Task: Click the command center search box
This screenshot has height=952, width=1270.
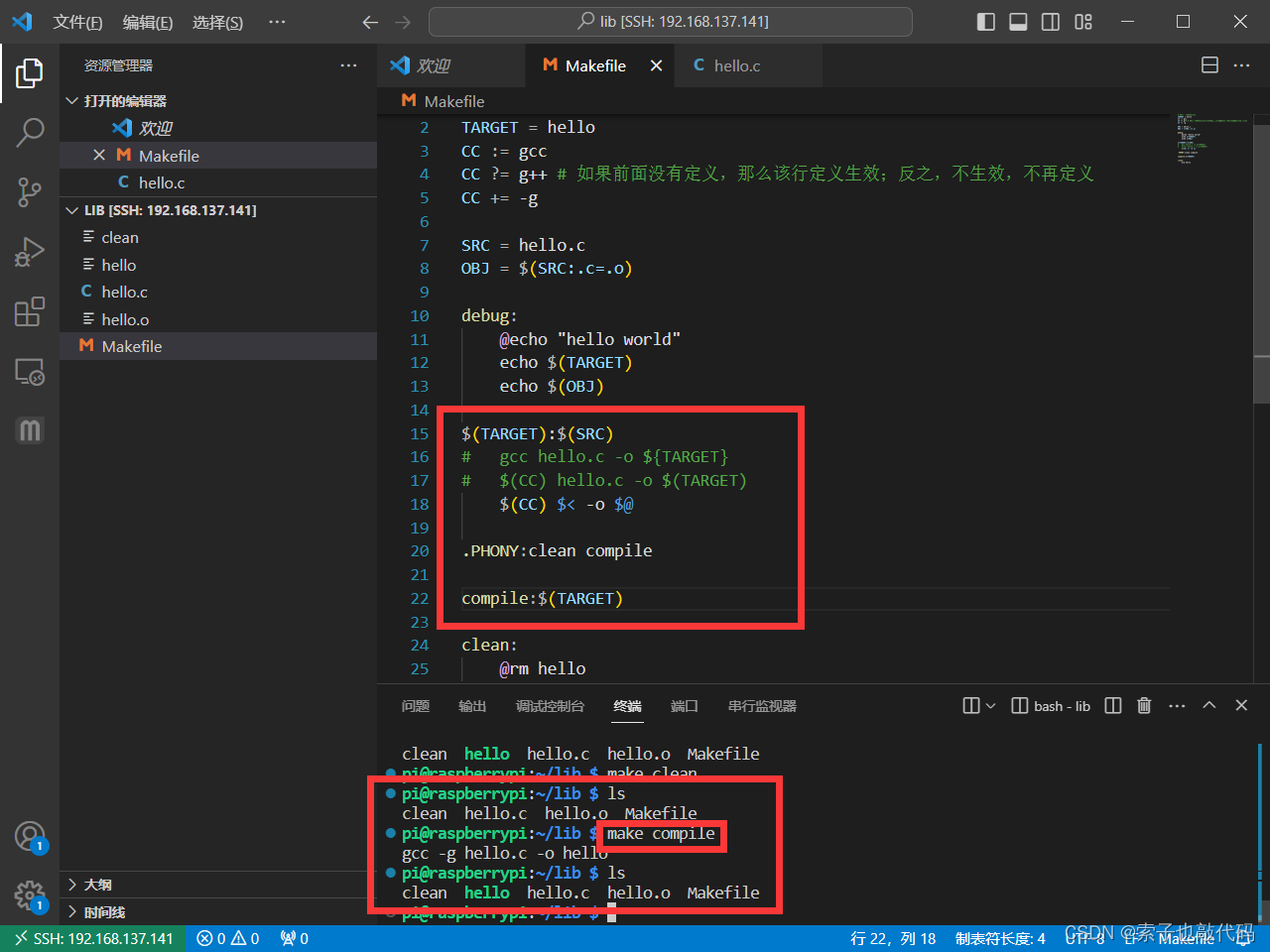Action: (x=671, y=22)
